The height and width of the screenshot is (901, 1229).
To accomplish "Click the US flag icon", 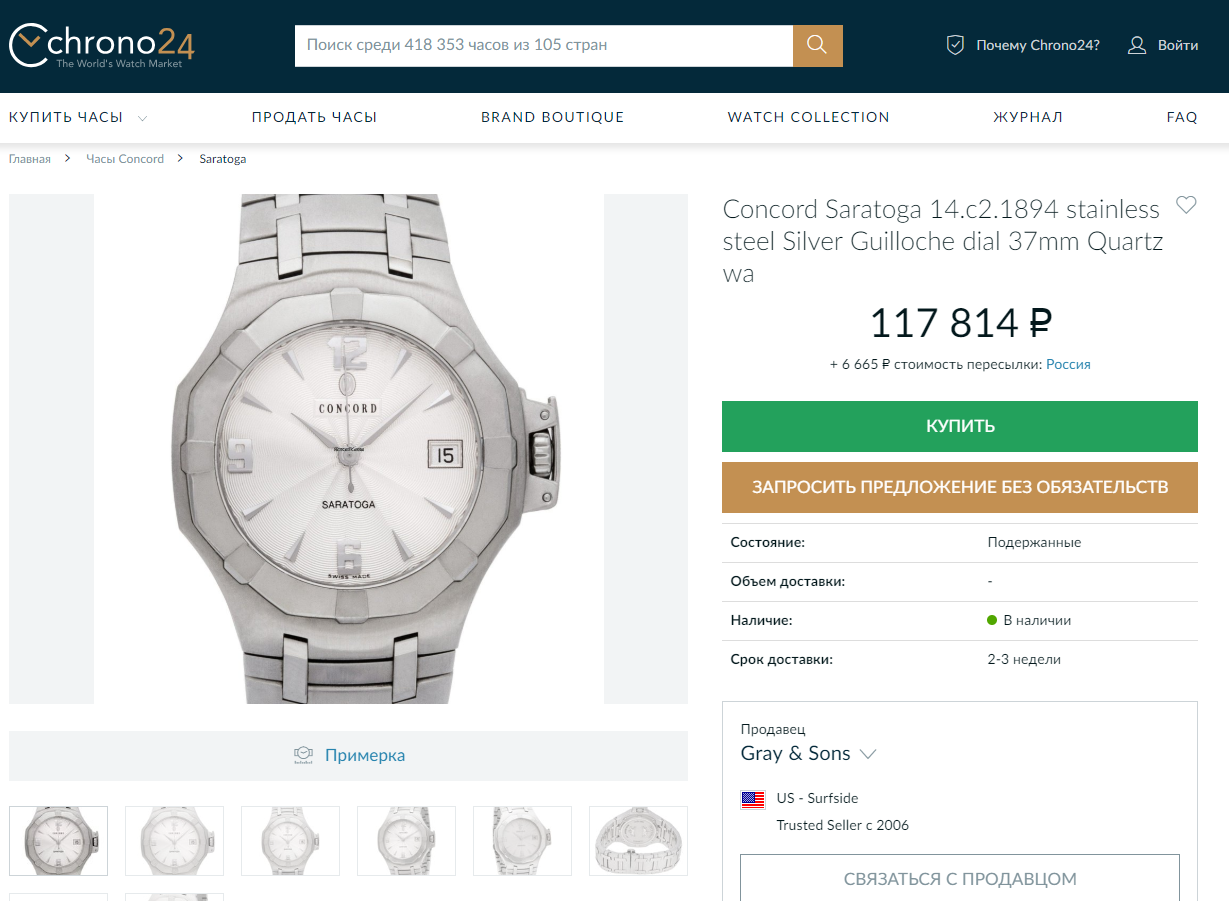I will [753, 799].
